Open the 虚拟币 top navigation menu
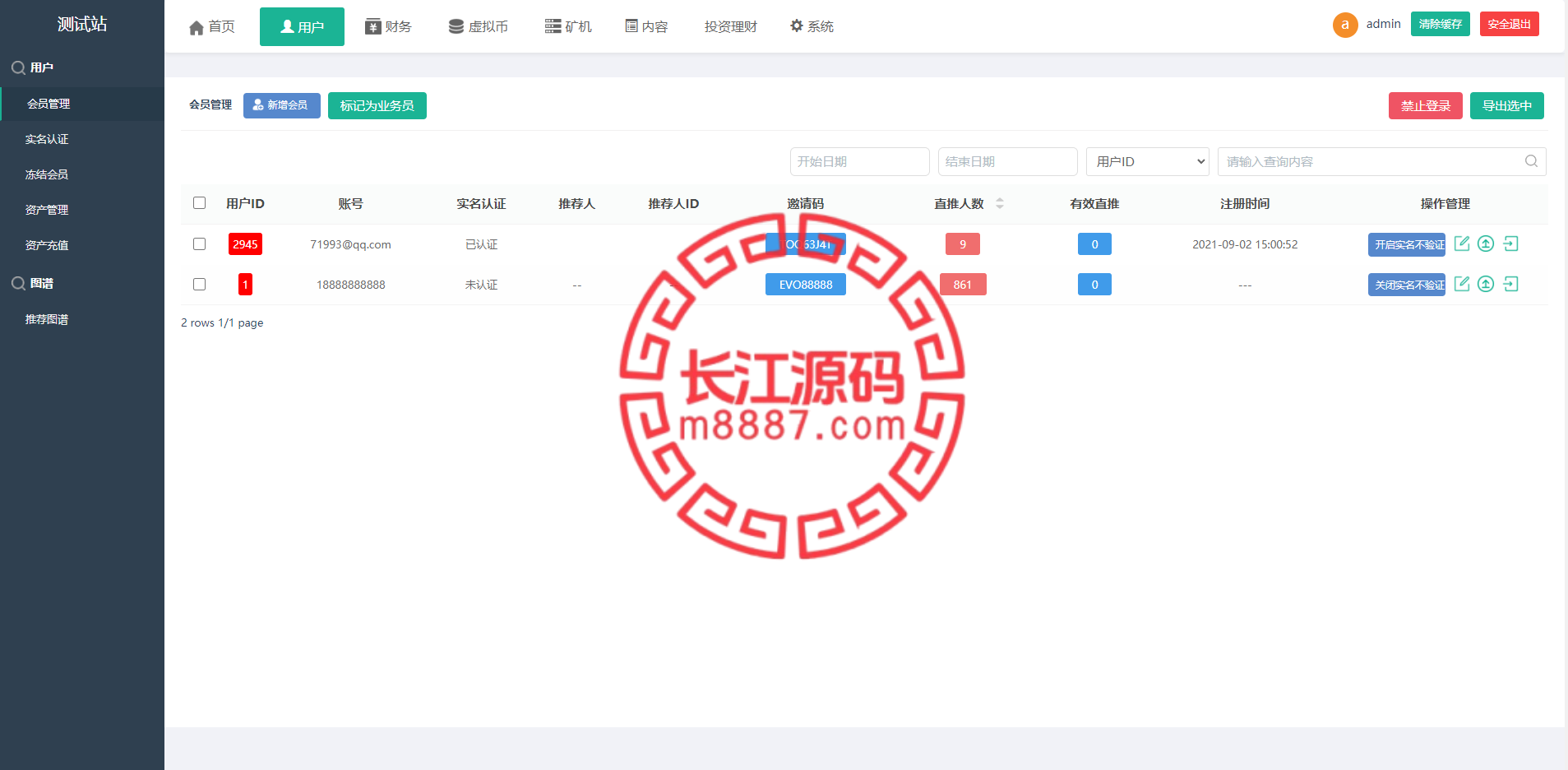The height and width of the screenshot is (770, 1568). pos(479,26)
